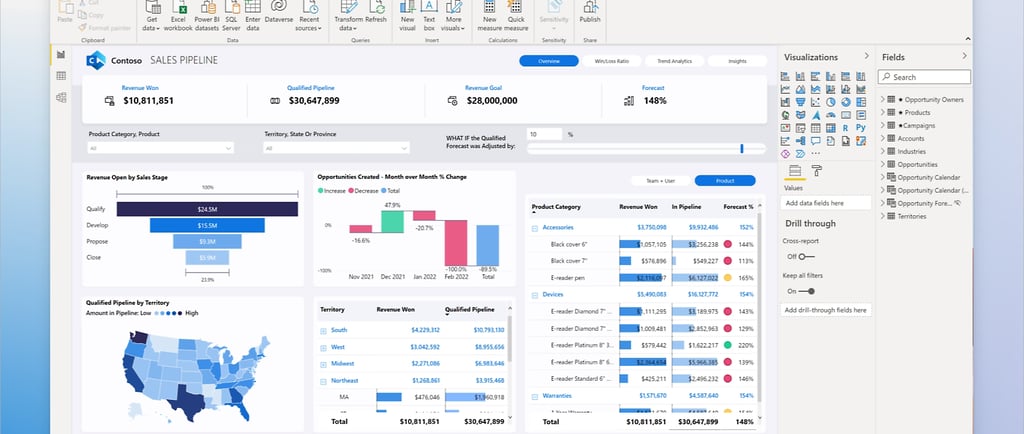Collapse the Devices product category
Viewport: 1024px width, 434px height.
click(535, 295)
